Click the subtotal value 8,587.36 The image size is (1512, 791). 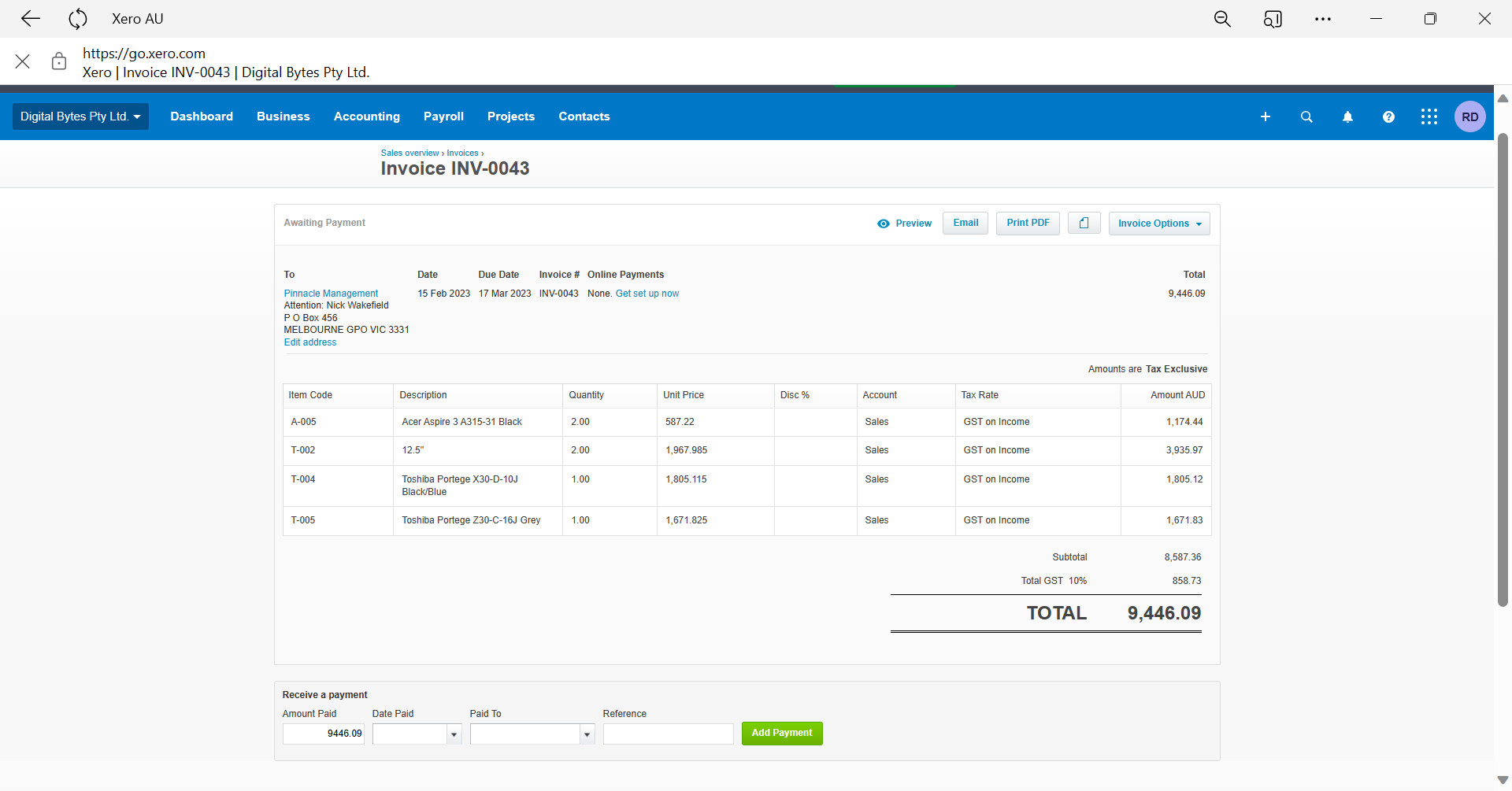[1183, 557]
